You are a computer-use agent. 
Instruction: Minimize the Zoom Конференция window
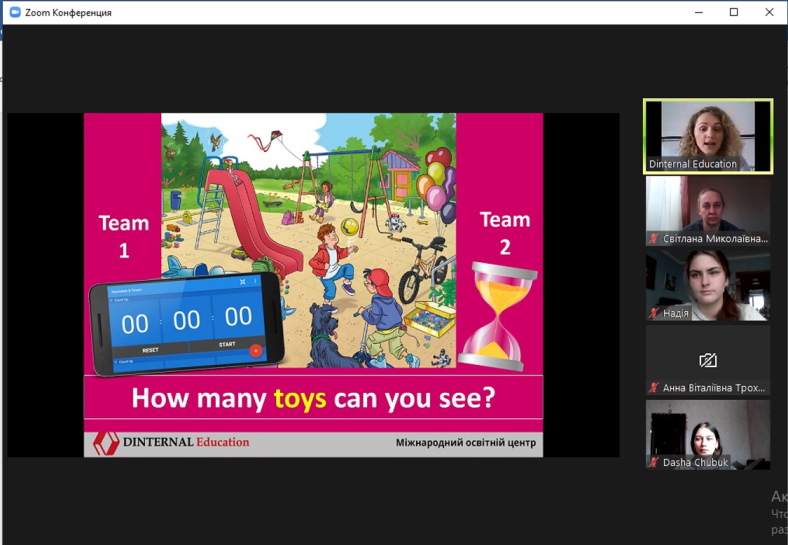(699, 12)
